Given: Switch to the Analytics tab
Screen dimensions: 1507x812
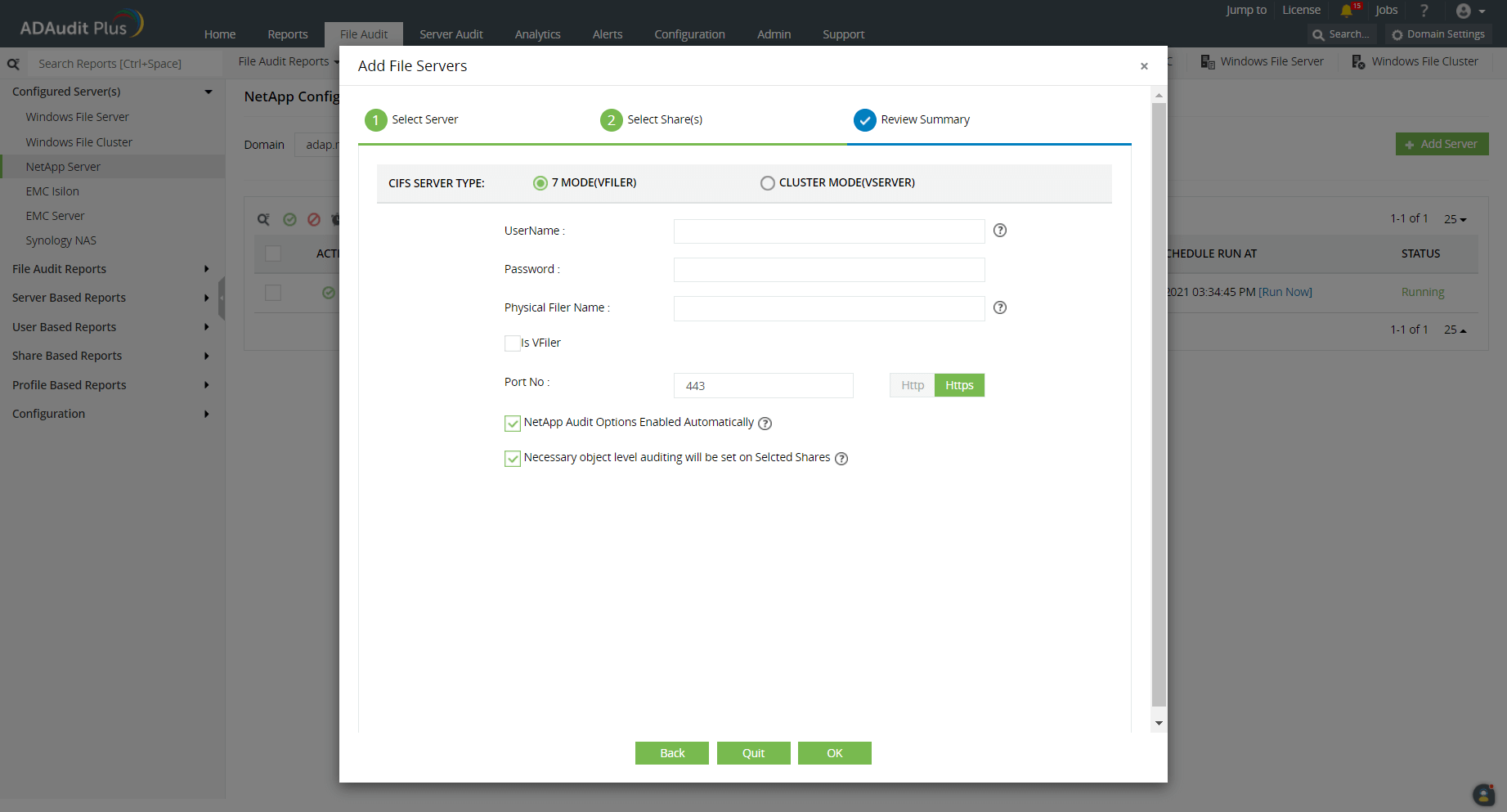Looking at the screenshot, I should point(537,34).
